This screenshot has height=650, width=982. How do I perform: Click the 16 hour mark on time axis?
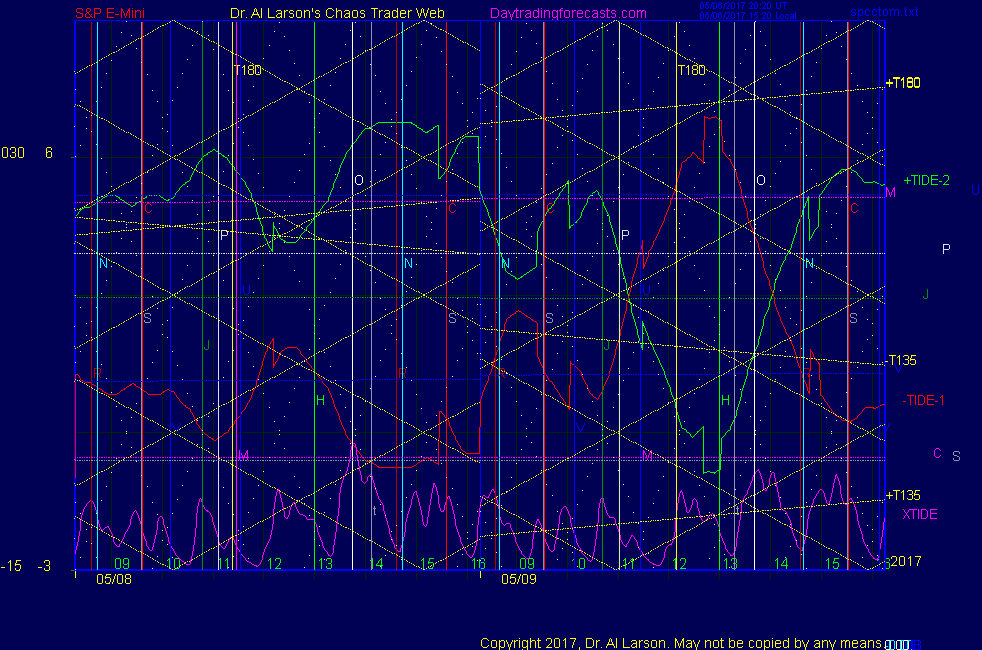coord(479,564)
